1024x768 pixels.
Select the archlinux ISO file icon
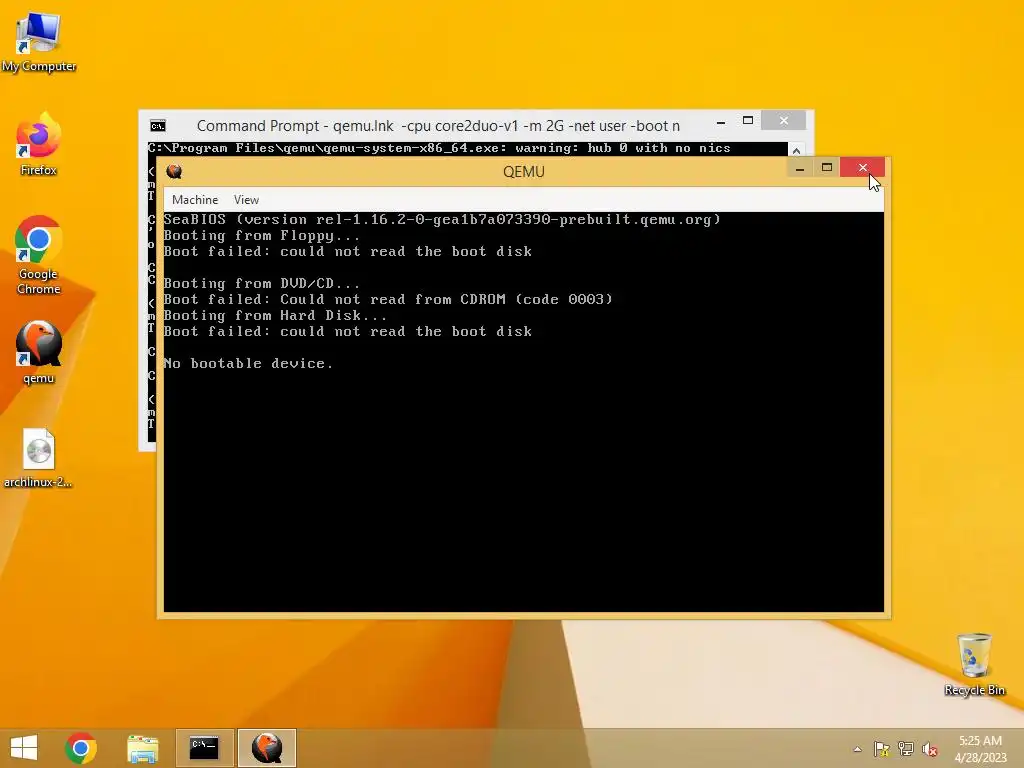(39, 458)
